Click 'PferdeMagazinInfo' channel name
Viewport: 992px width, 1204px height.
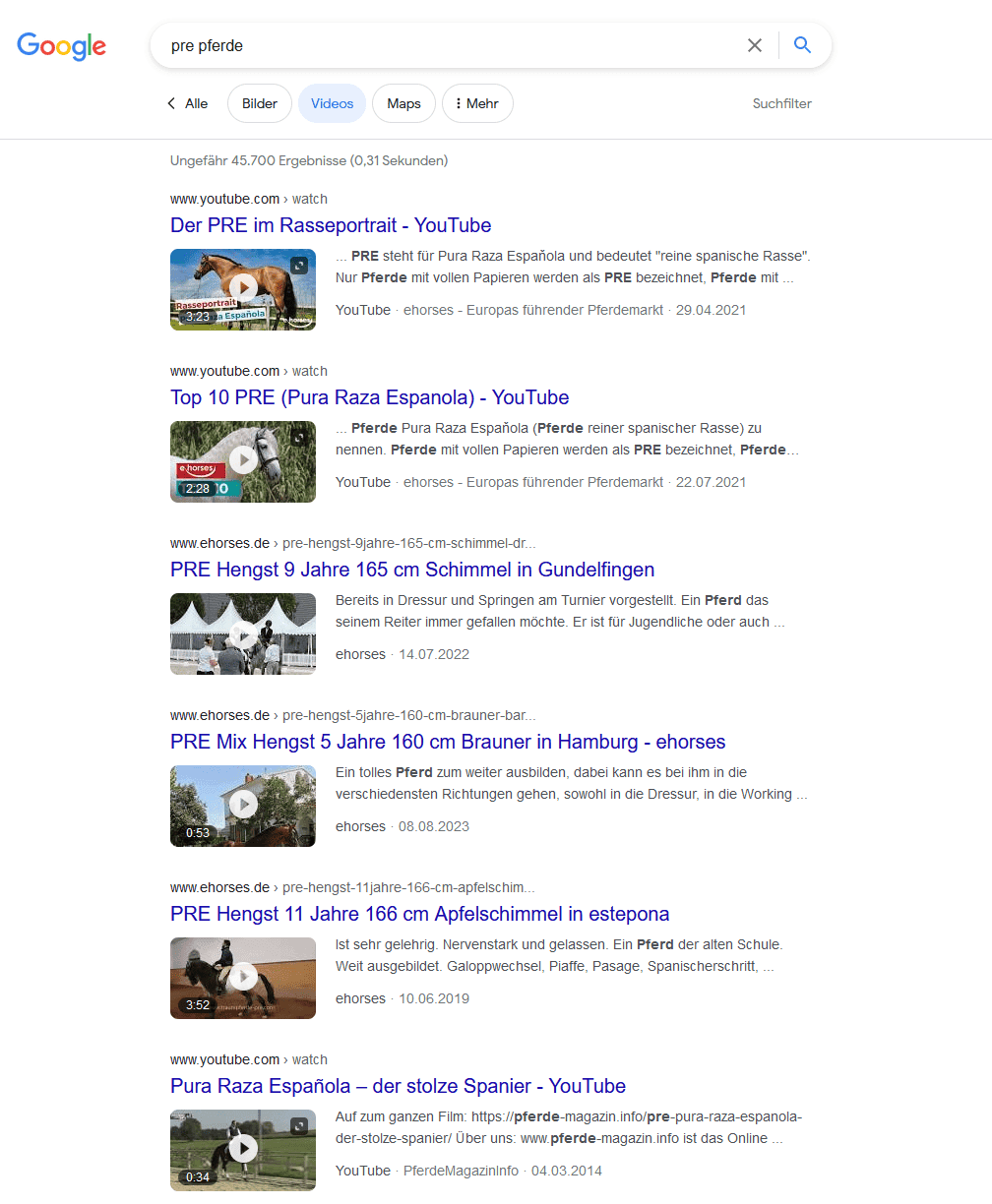click(x=462, y=1171)
